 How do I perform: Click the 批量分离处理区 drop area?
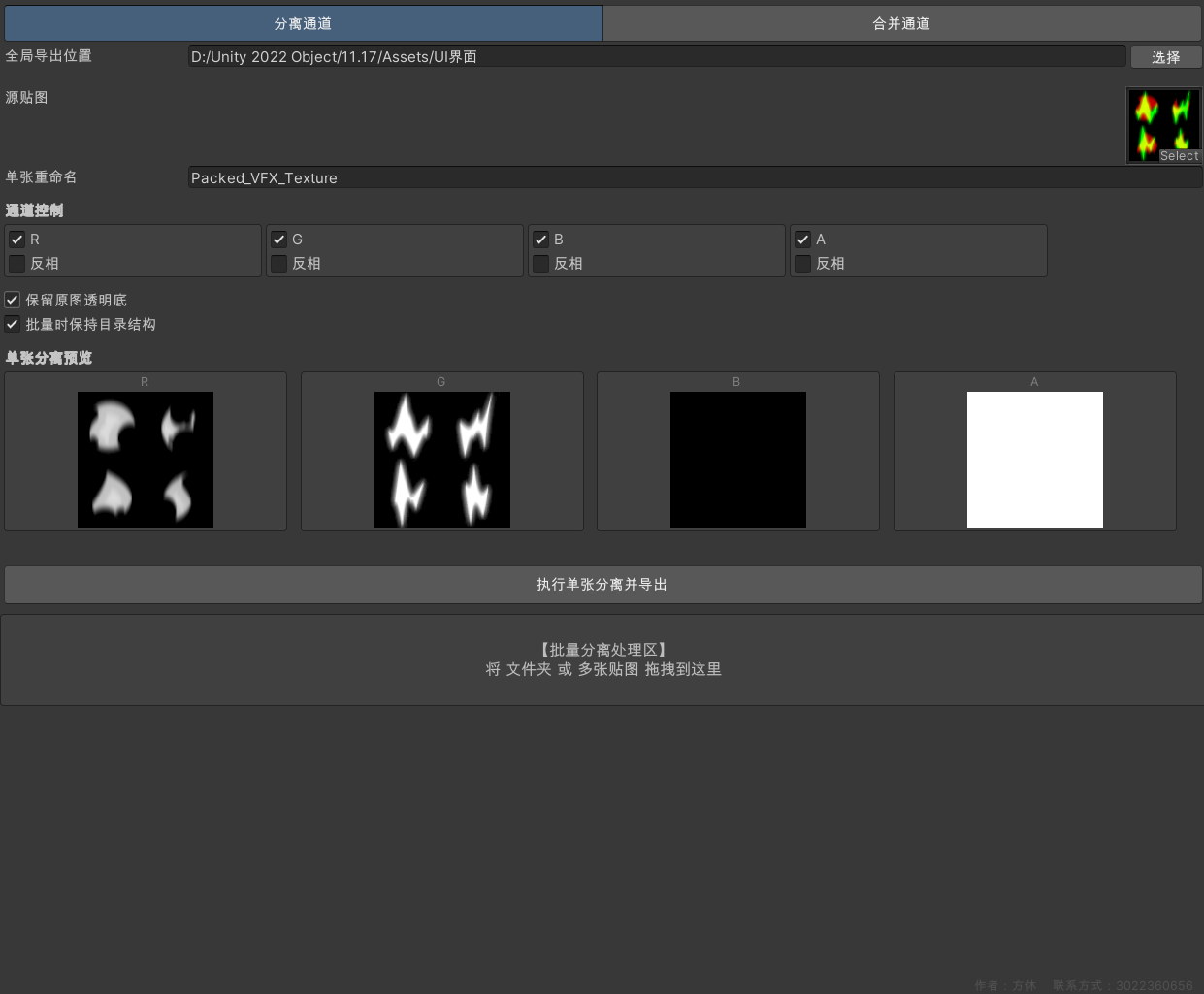pos(602,659)
